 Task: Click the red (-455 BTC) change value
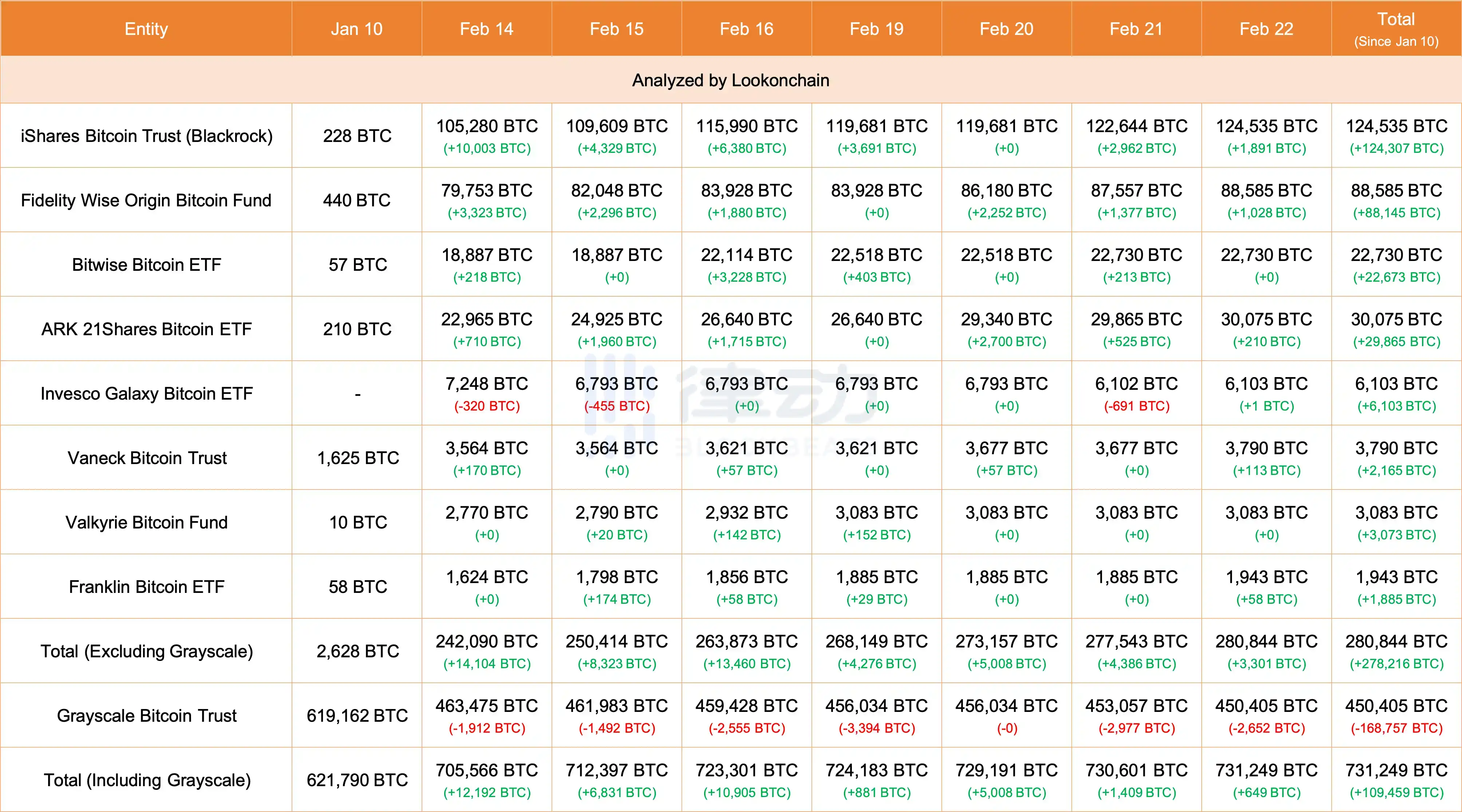(x=616, y=406)
